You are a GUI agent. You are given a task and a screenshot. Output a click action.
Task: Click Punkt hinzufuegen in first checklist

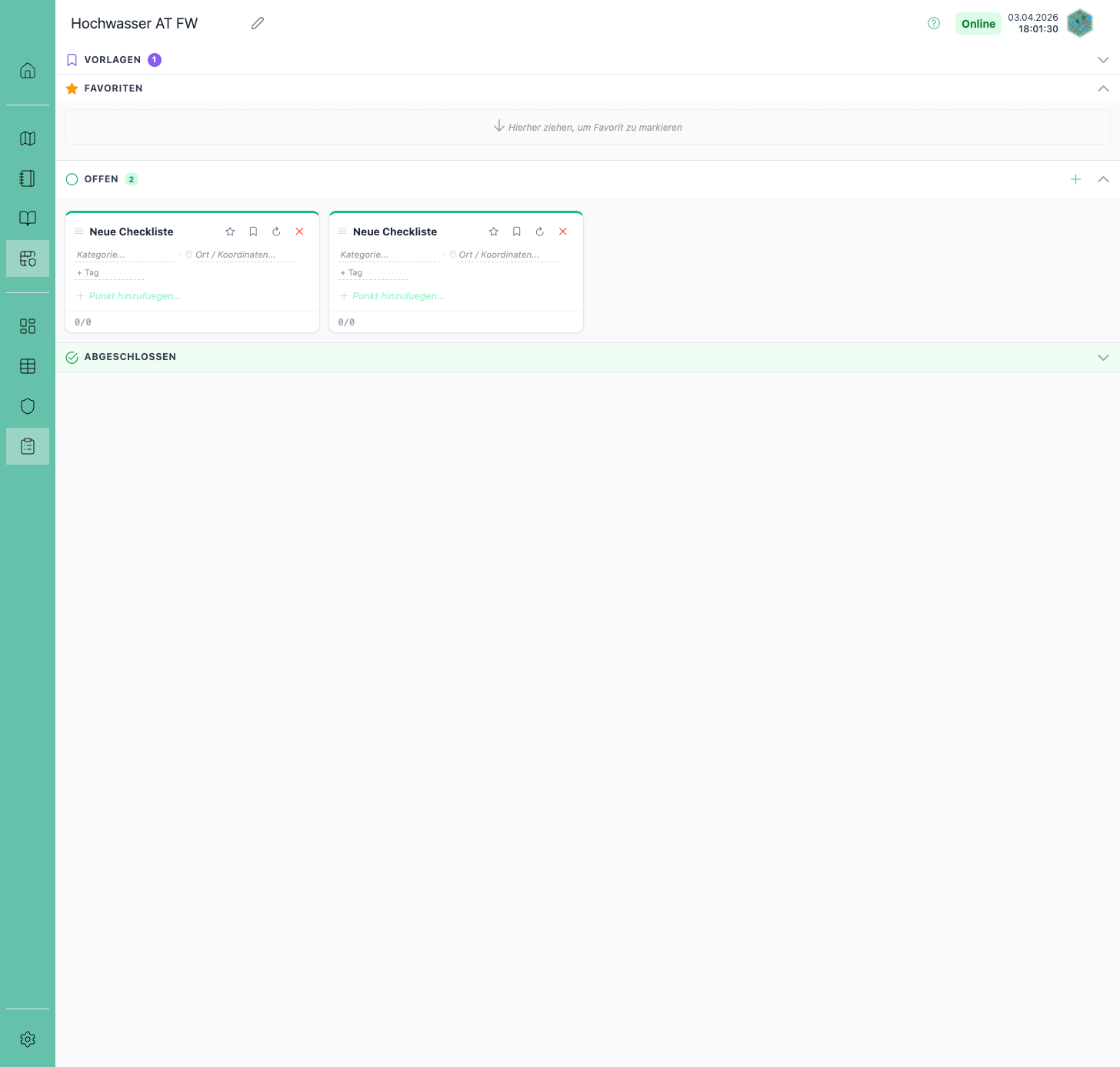coord(135,296)
